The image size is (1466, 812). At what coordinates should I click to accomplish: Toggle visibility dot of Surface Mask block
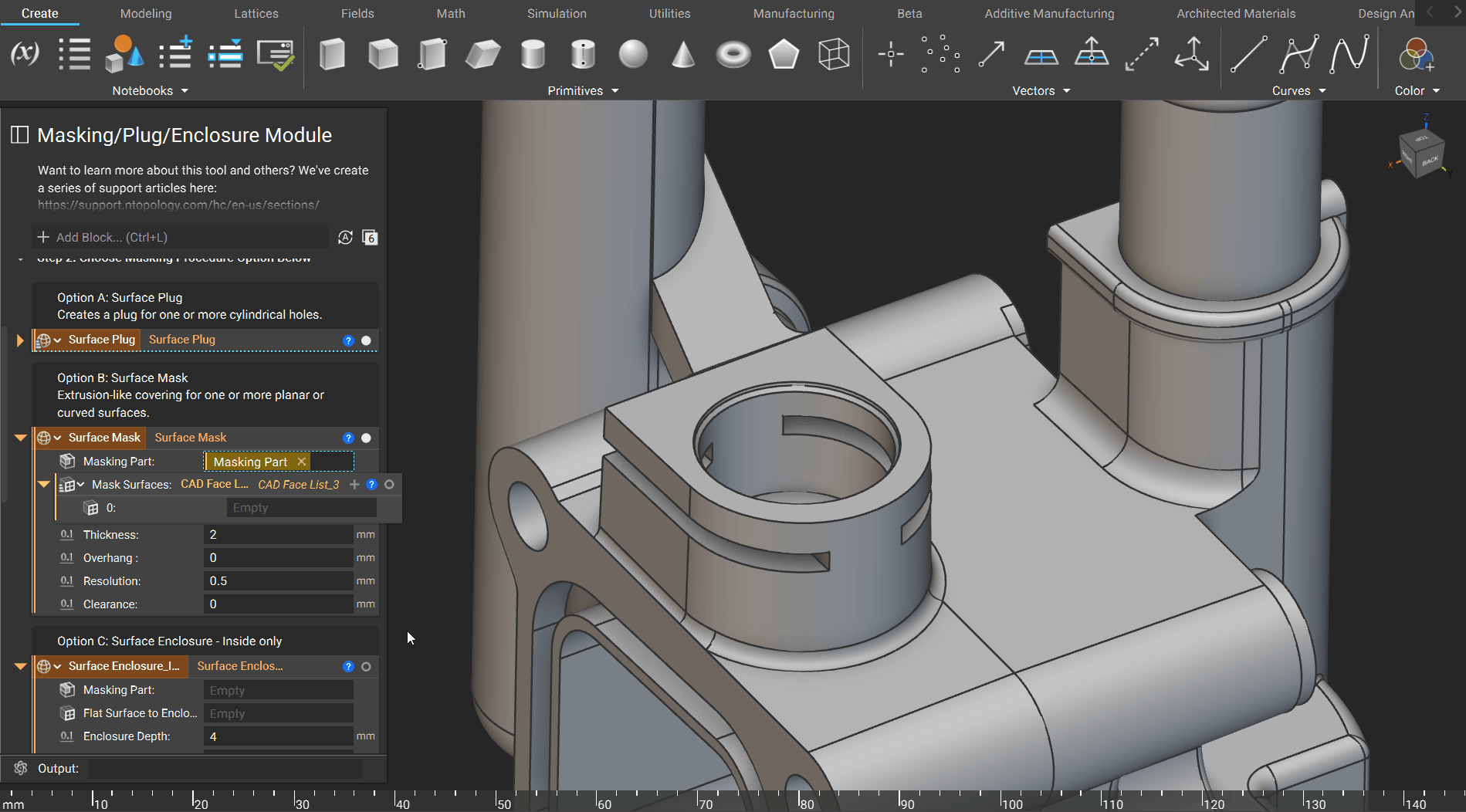pyautogui.click(x=366, y=438)
